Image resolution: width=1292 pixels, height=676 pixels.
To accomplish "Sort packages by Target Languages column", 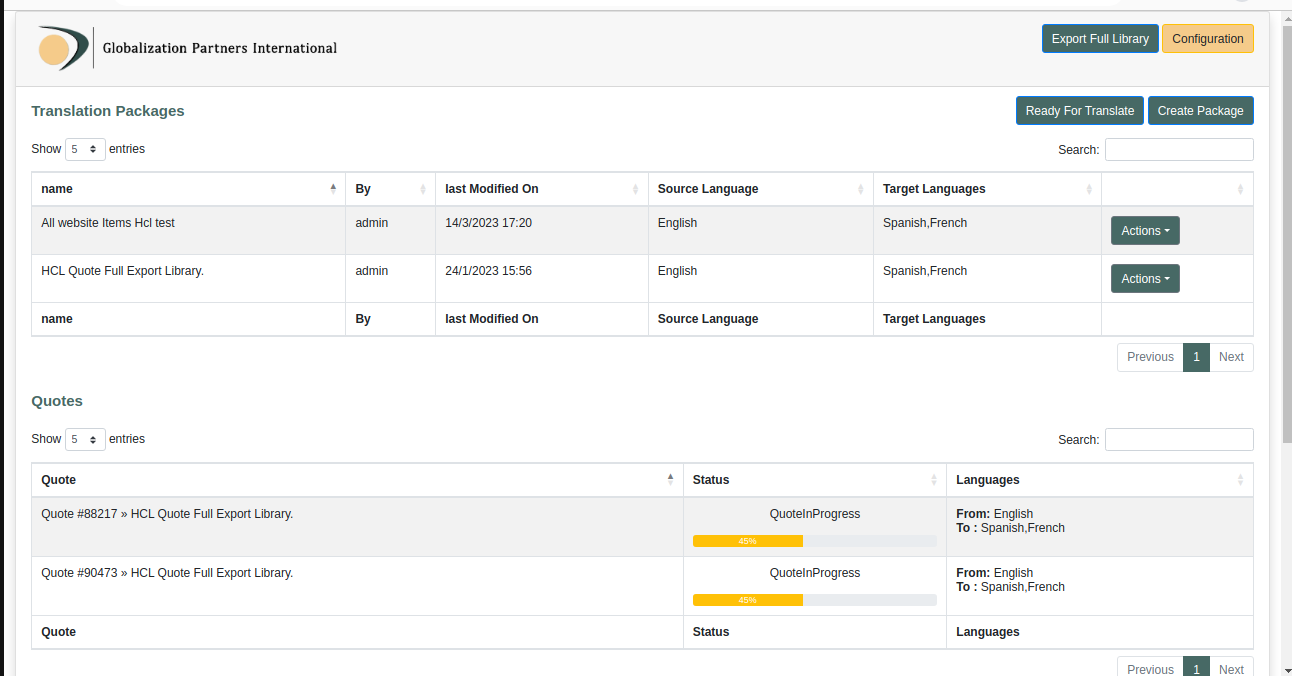I will [987, 189].
